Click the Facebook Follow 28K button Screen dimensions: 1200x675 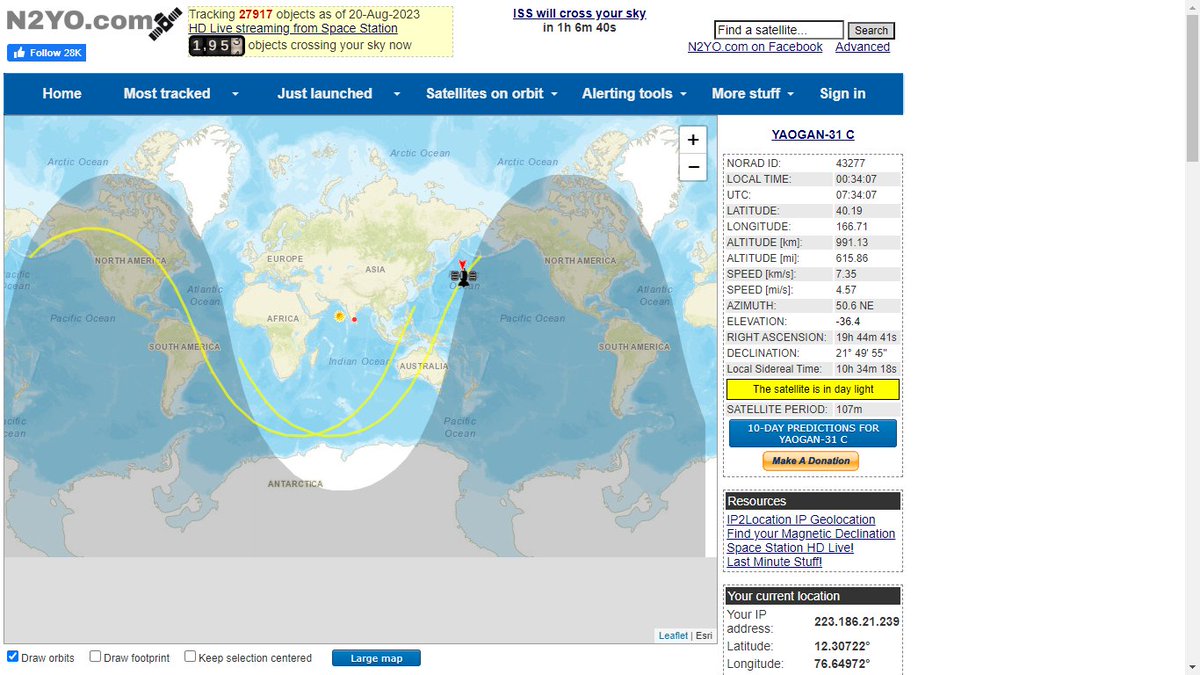tap(46, 53)
